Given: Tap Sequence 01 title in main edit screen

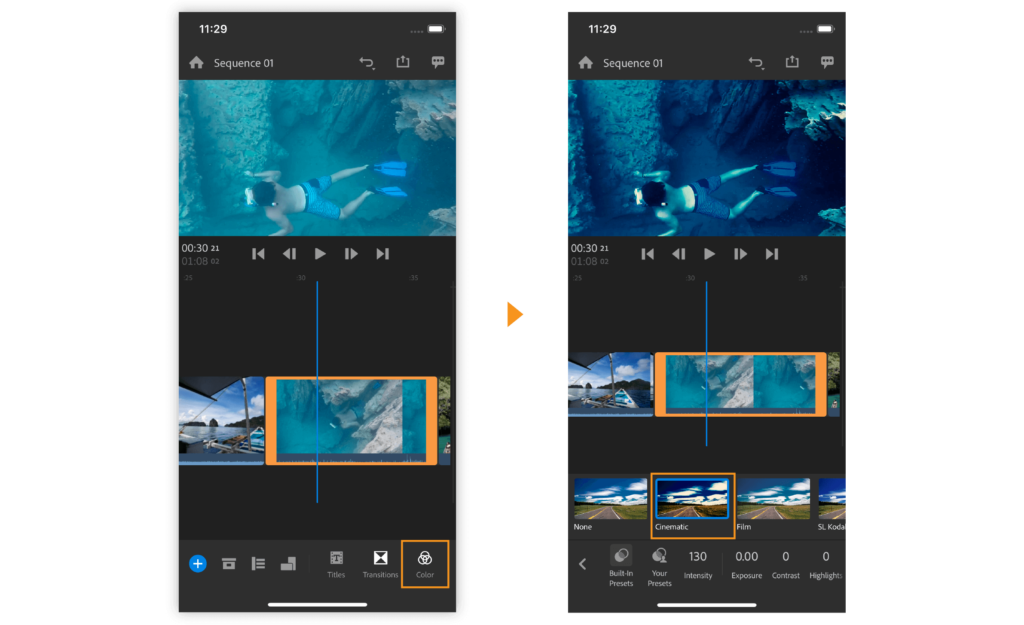Looking at the screenshot, I should [244, 63].
